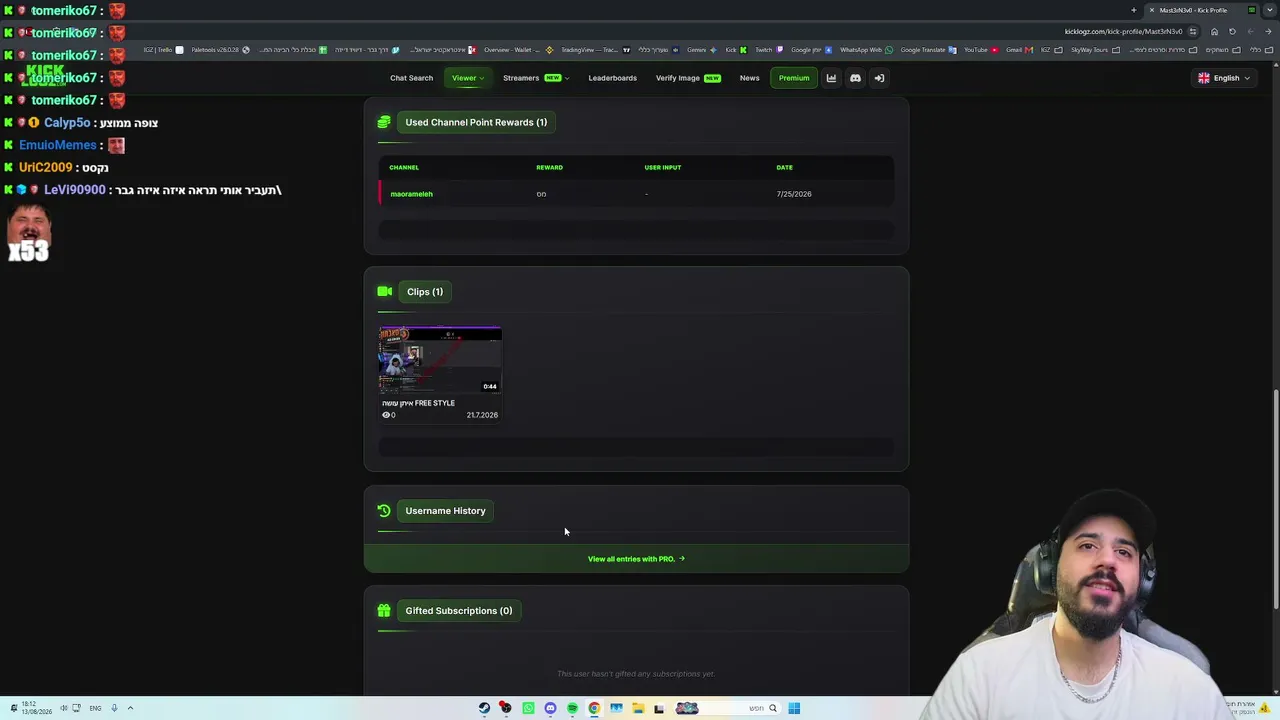Click the Channel Point Rewards coins icon
Screen dimensions: 1280x720
point(384,122)
